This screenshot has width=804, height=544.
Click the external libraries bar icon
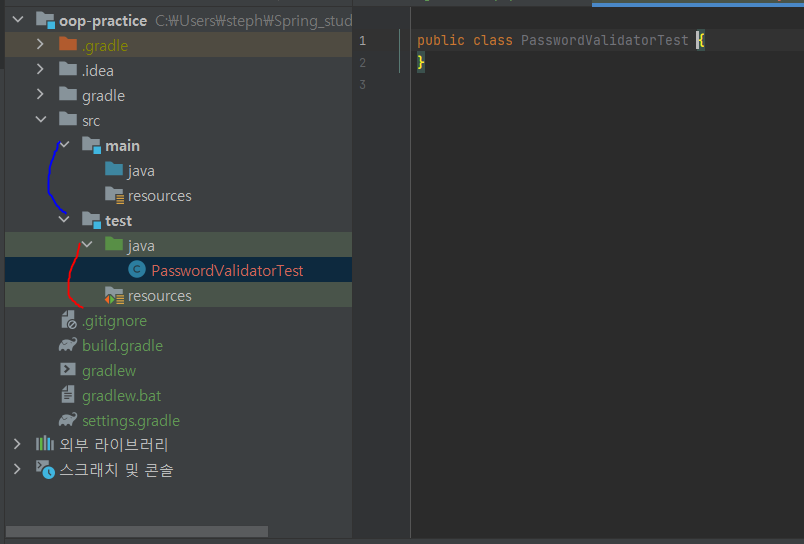(45, 443)
